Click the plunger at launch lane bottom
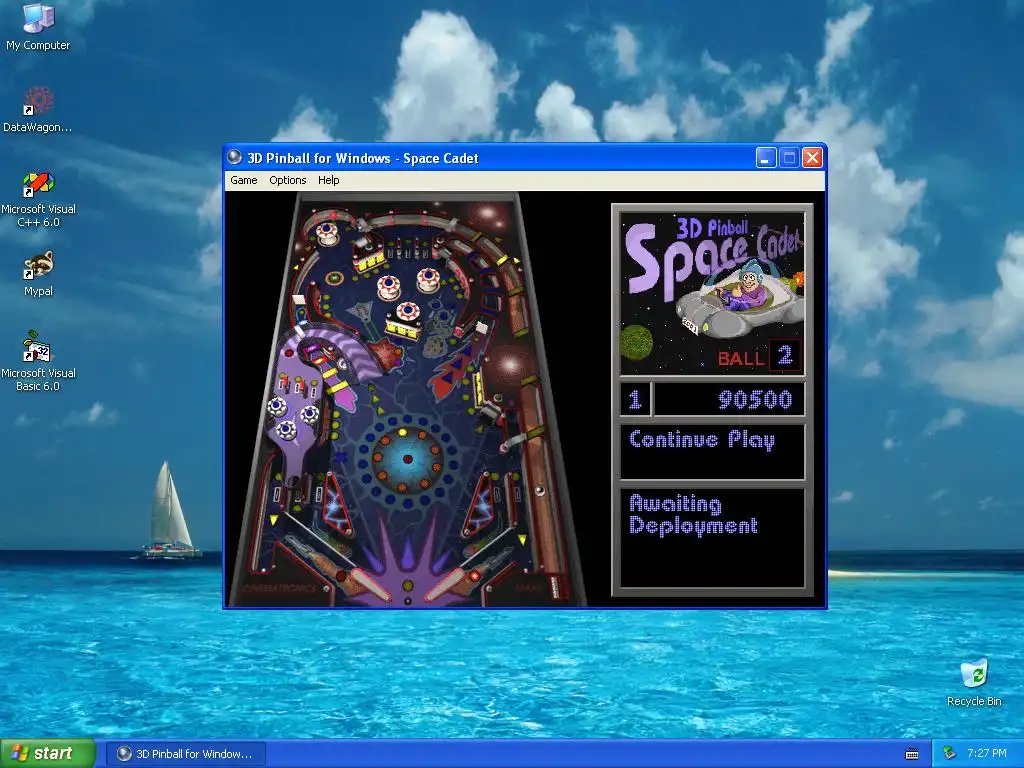 (555, 586)
